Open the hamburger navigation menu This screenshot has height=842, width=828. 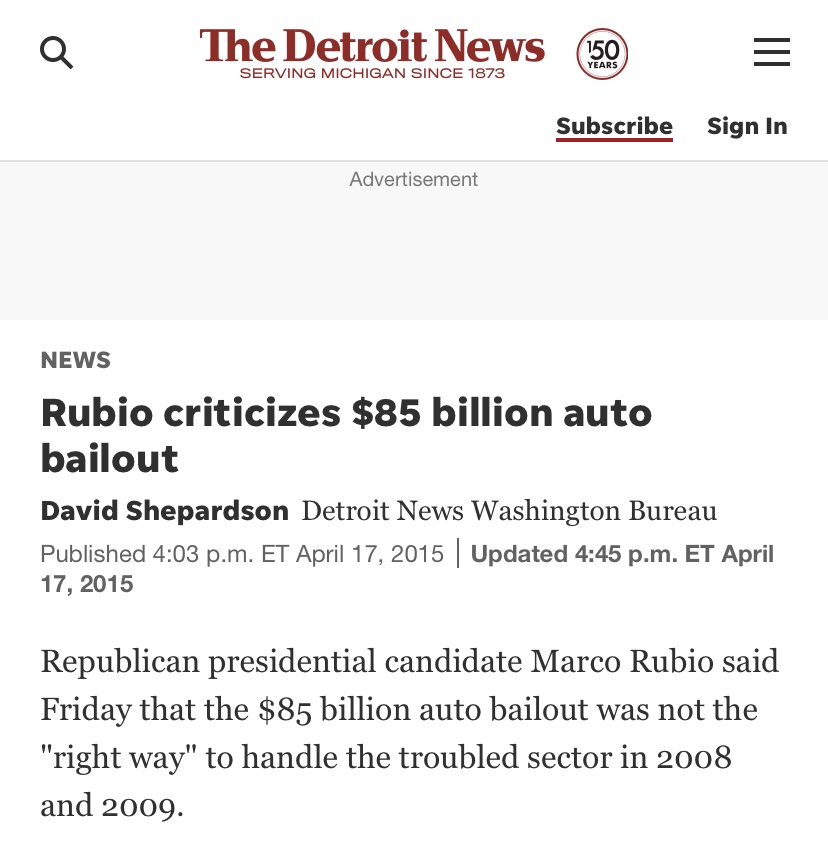pos(771,51)
